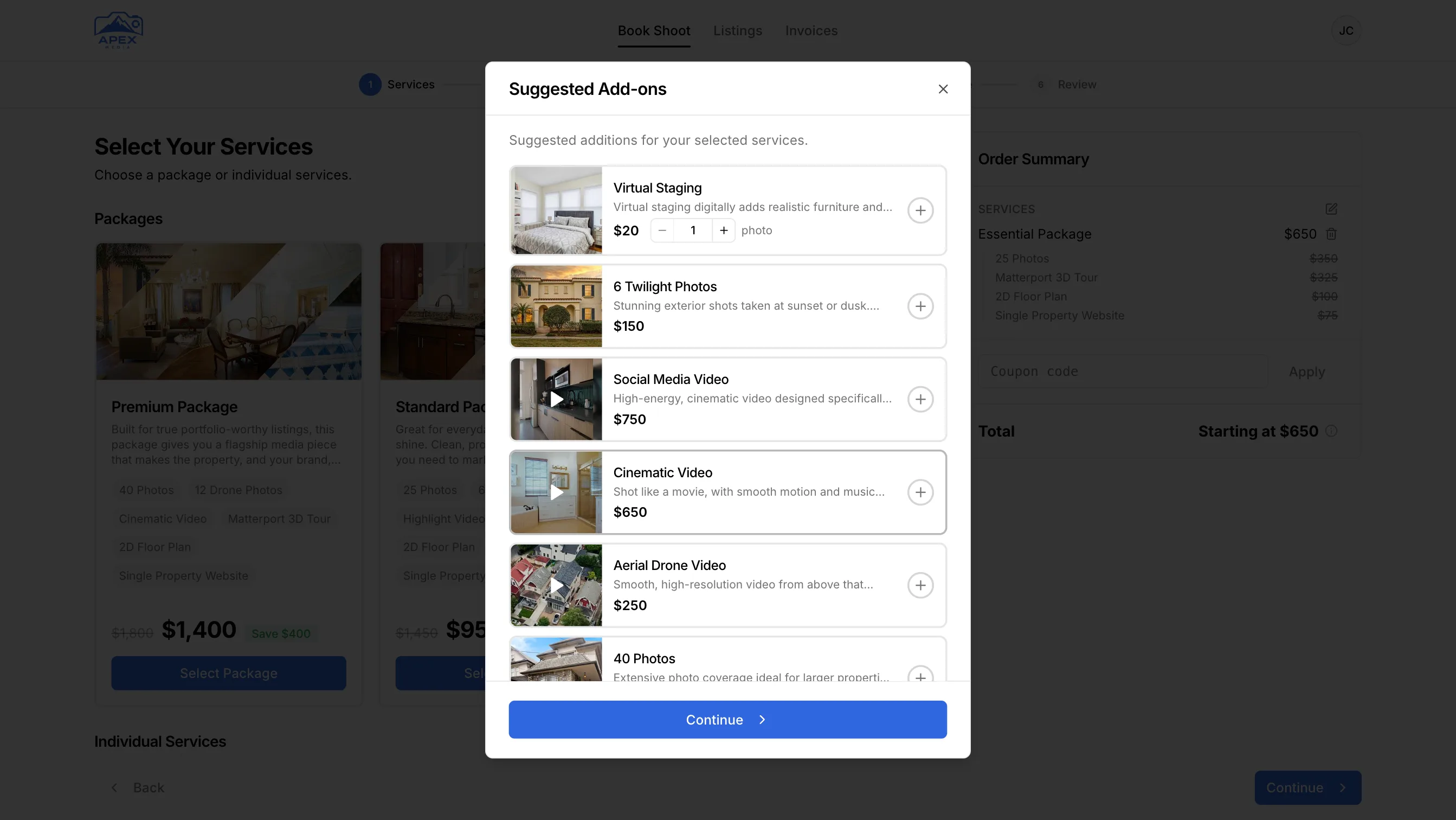Play the Cinematic Video preview
Image resolution: width=1456 pixels, height=820 pixels.
tap(556, 492)
